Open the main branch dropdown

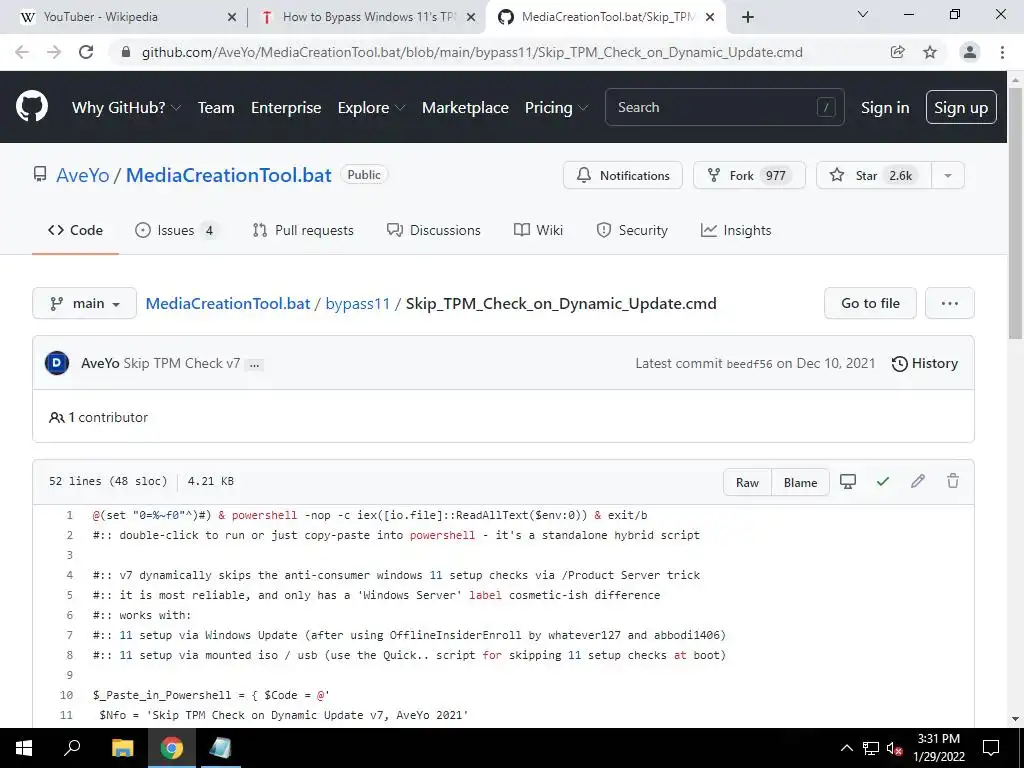(x=84, y=303)
